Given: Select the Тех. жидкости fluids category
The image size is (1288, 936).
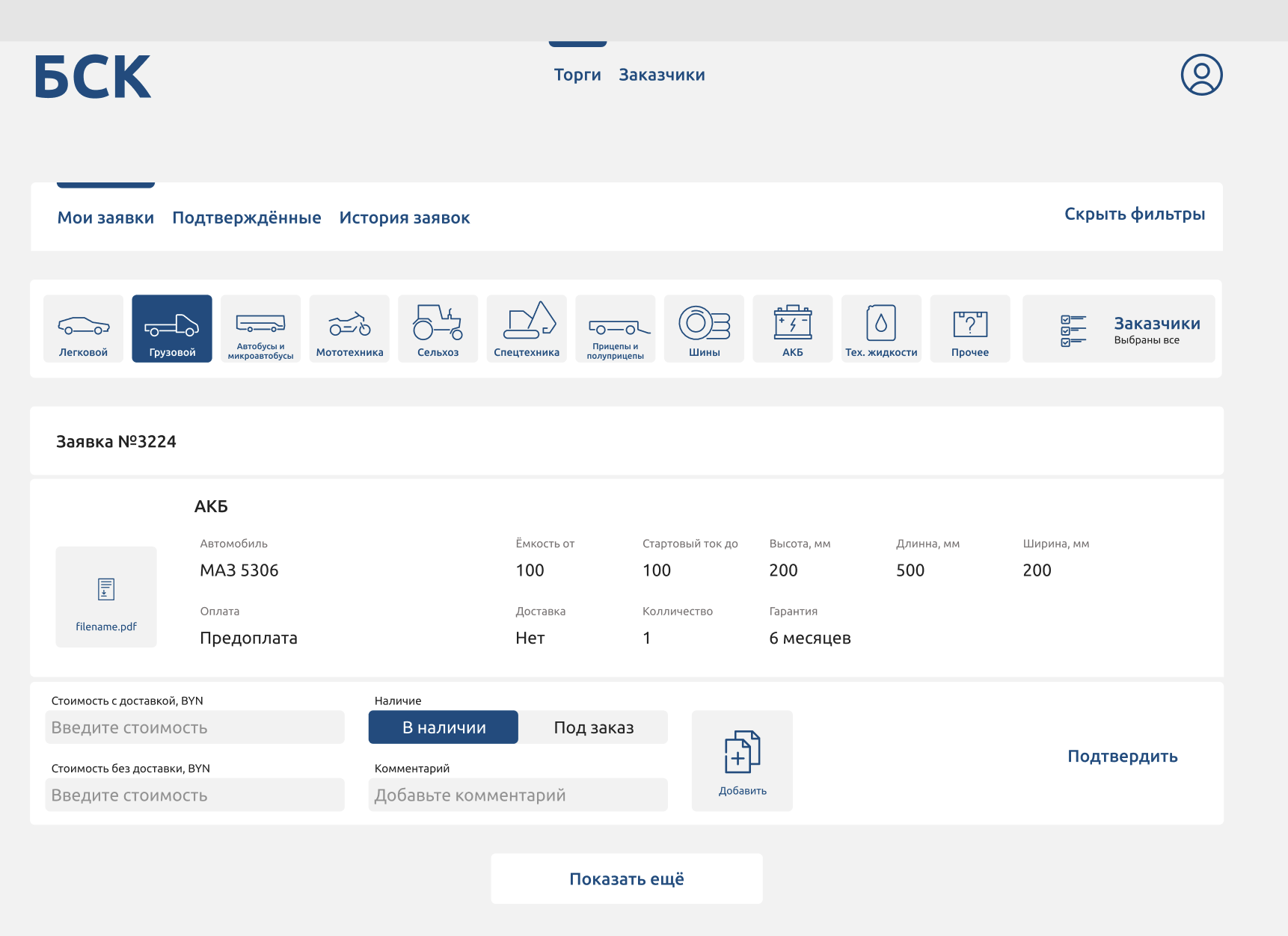Looking at the screenshot, I should [x=881, y=329].
